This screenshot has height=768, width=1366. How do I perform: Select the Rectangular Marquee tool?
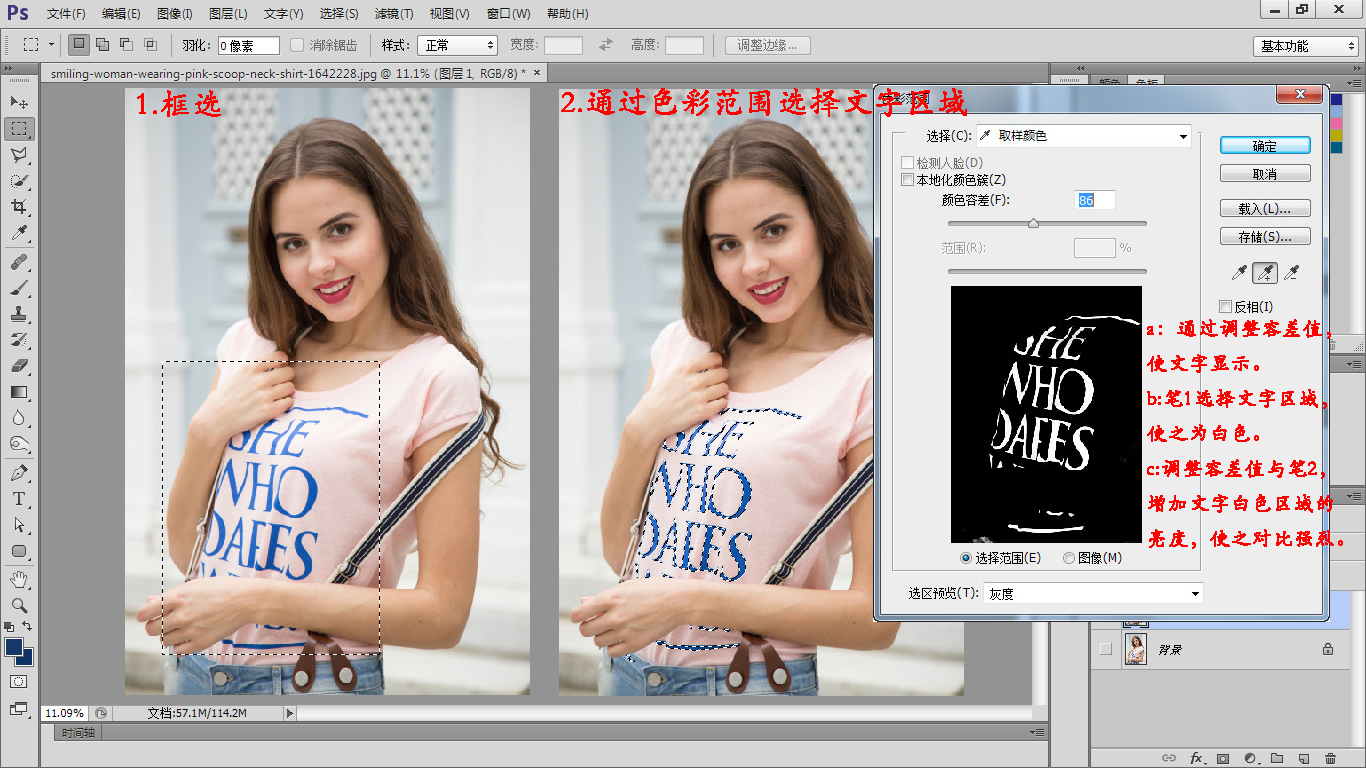(19, 128)
